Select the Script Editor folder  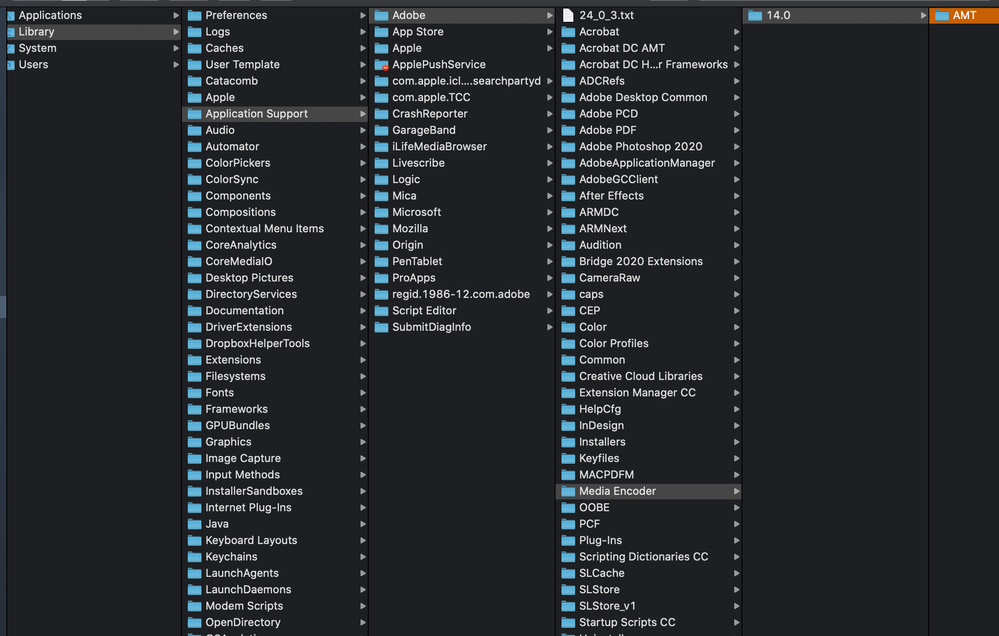point(463,311)
